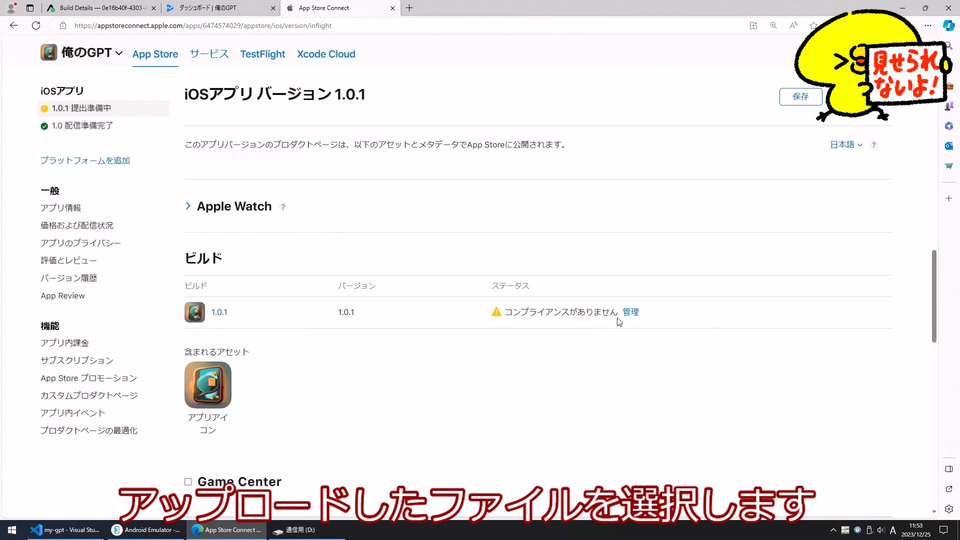Open App Store プロモーション in the sidebar
The height and width of the screenshot is (540, 960).
click(x=89, y=378)
